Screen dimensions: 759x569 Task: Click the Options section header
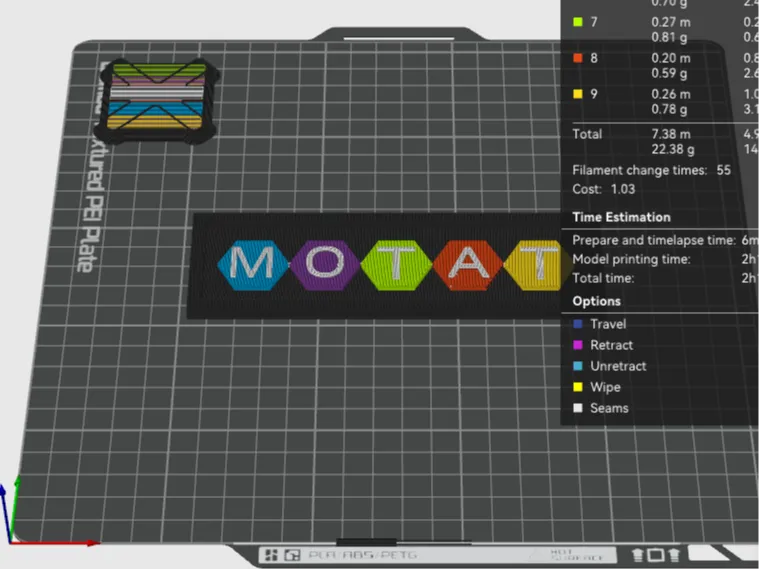coord(596,301)
